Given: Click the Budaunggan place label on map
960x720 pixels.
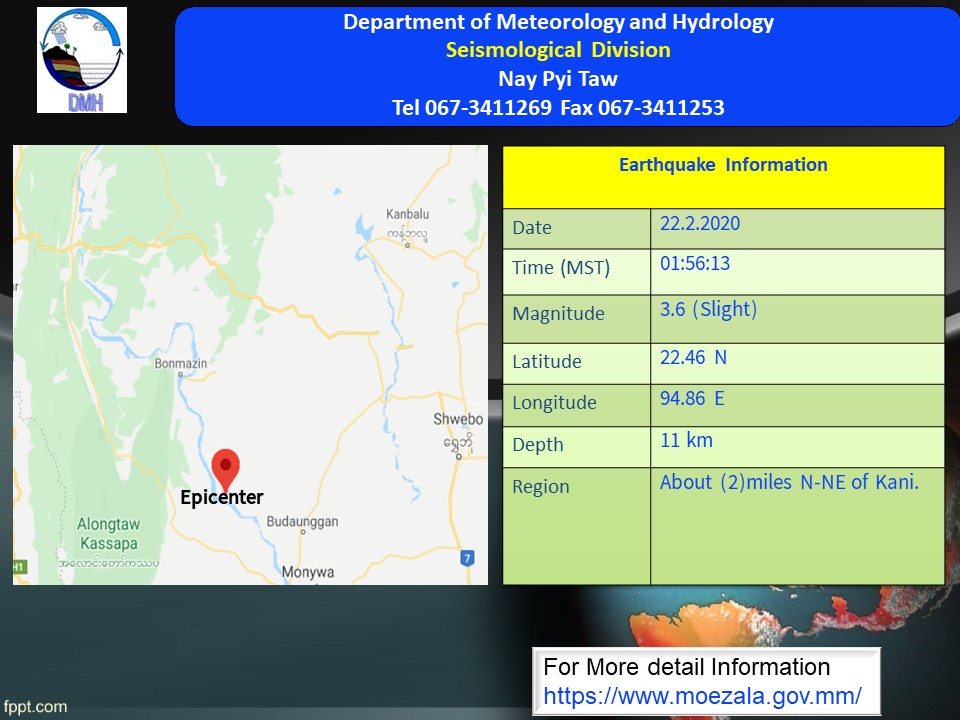Looking at the screenshot, I should point(302,522).
